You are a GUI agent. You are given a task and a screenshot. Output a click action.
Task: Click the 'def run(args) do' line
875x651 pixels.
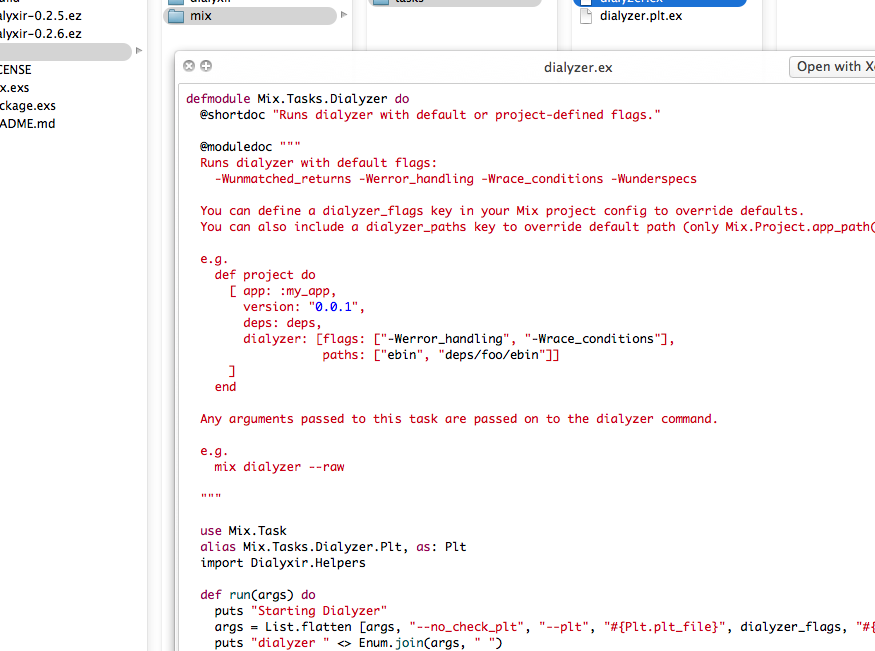258,595
